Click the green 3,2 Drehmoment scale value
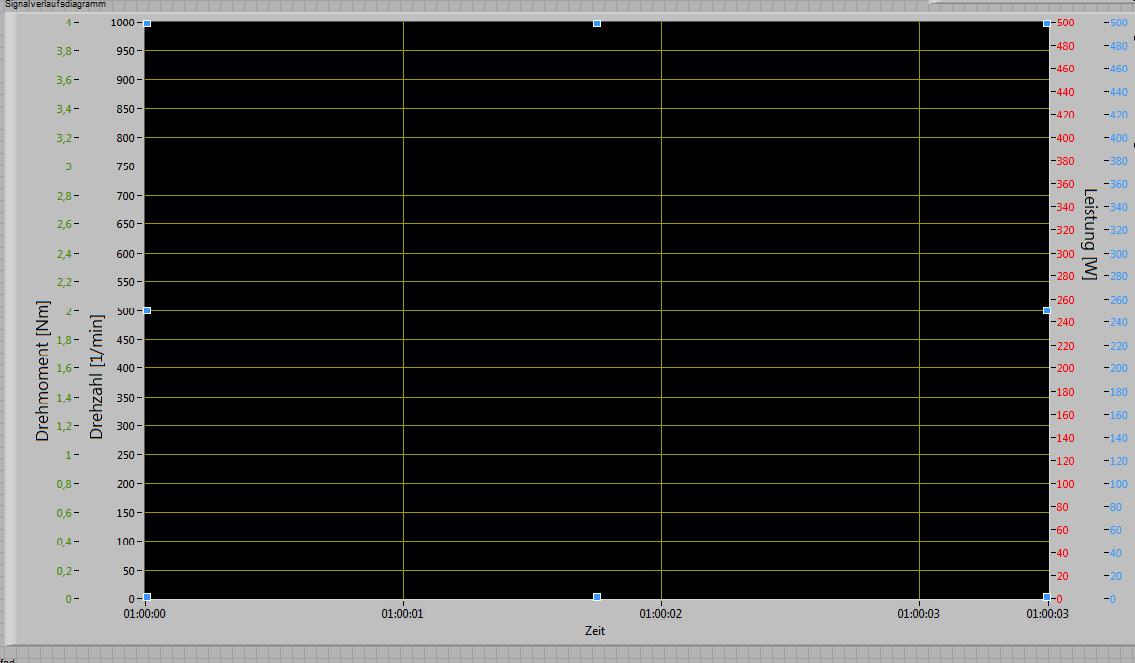Viewport: 1135px width, 663px height. (x=64, y=138)
